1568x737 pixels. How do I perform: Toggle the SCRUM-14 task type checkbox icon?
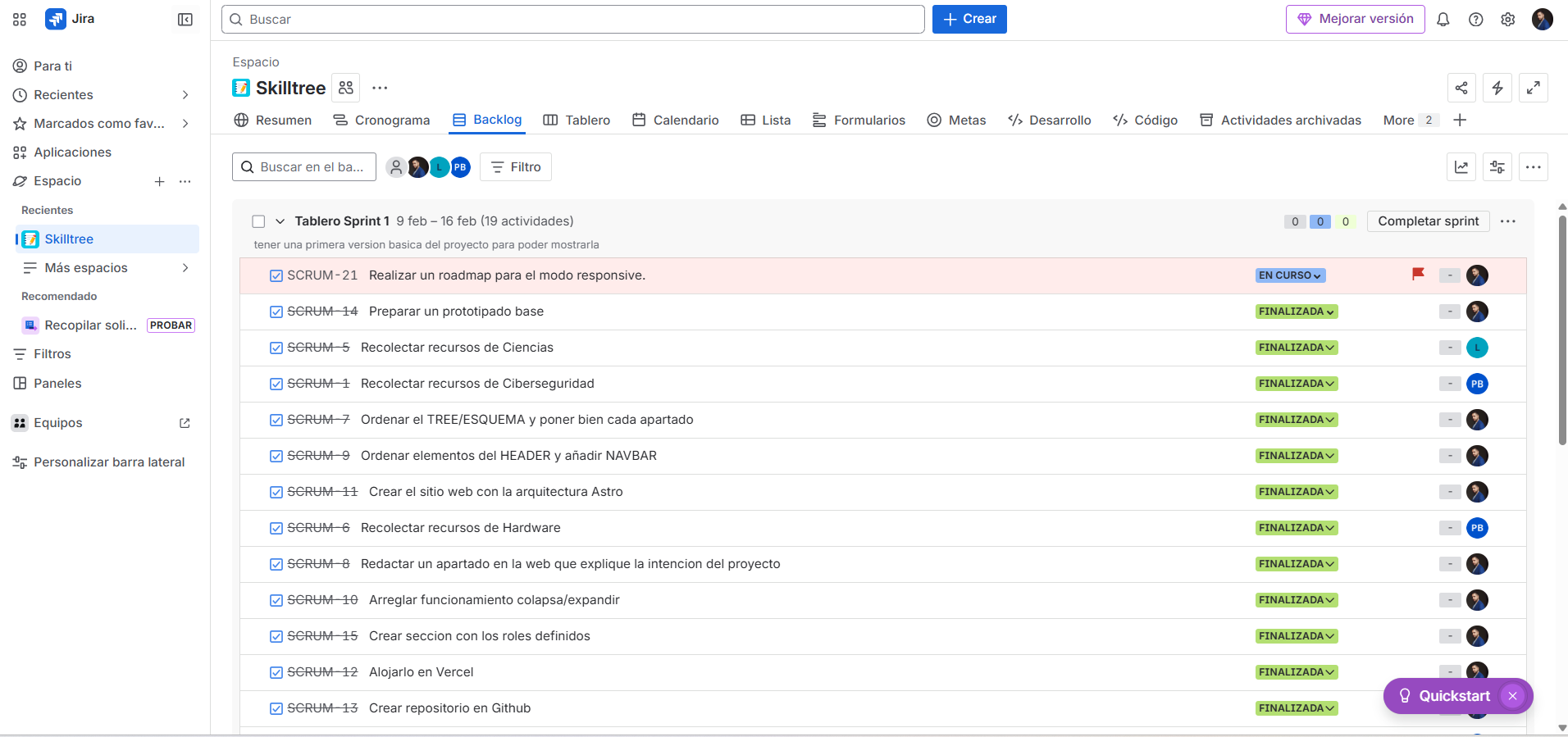click(x=276, y=312)
